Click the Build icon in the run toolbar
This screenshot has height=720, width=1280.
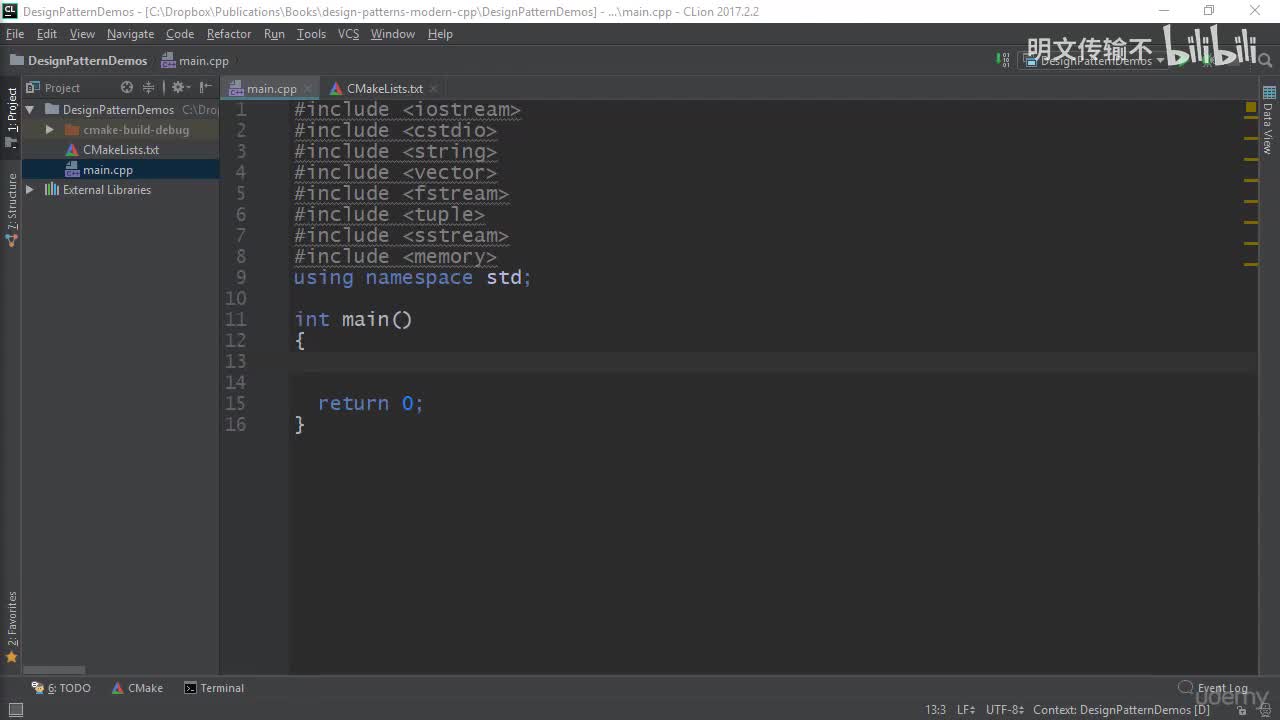click(x=1003, y=60)
